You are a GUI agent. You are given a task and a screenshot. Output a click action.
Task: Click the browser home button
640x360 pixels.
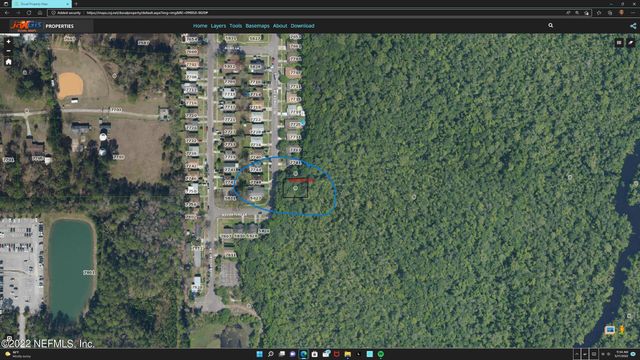pyautogui.click(x=40, y=13)
